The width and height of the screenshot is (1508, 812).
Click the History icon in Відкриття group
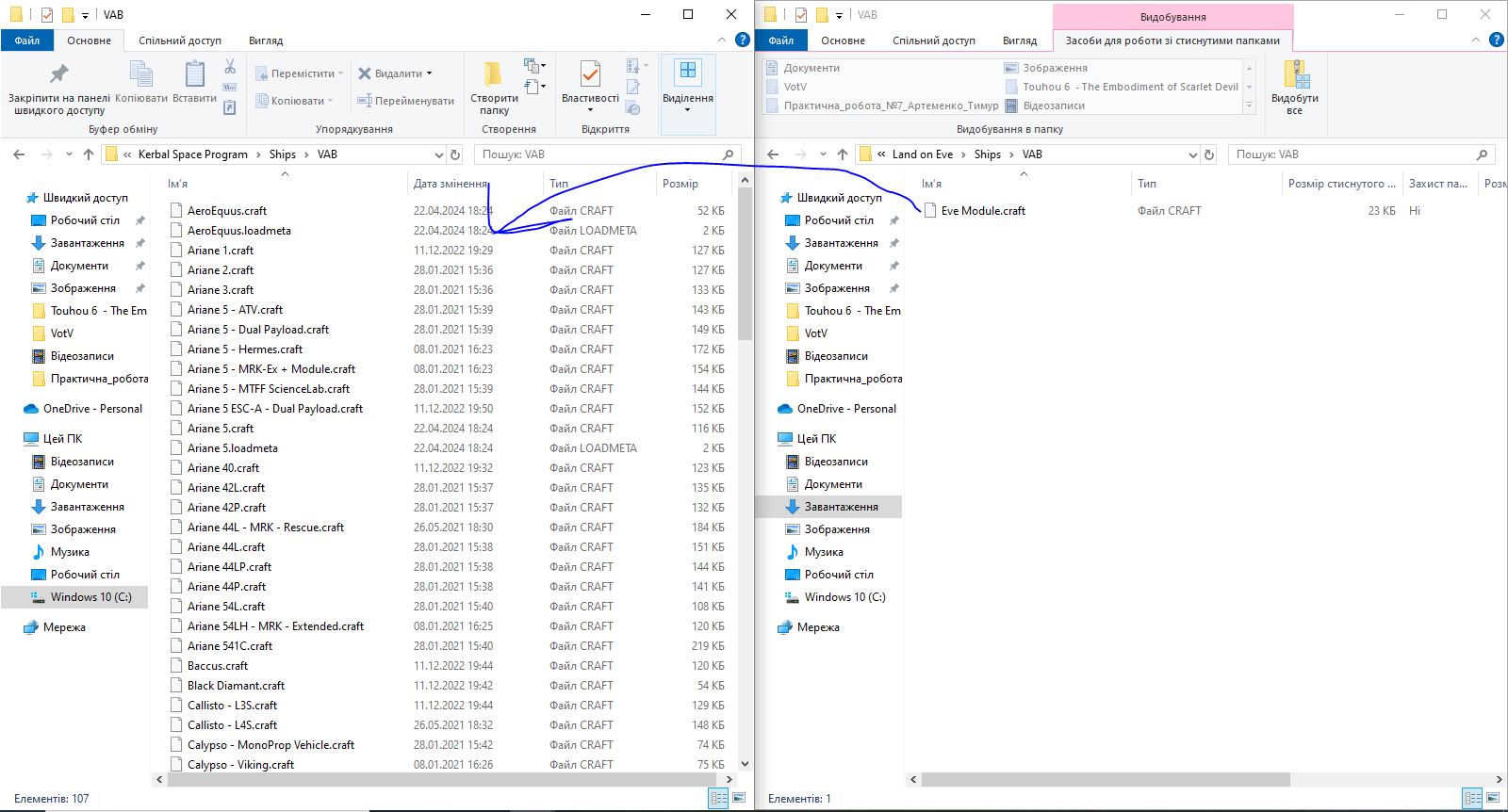point(633,107)
